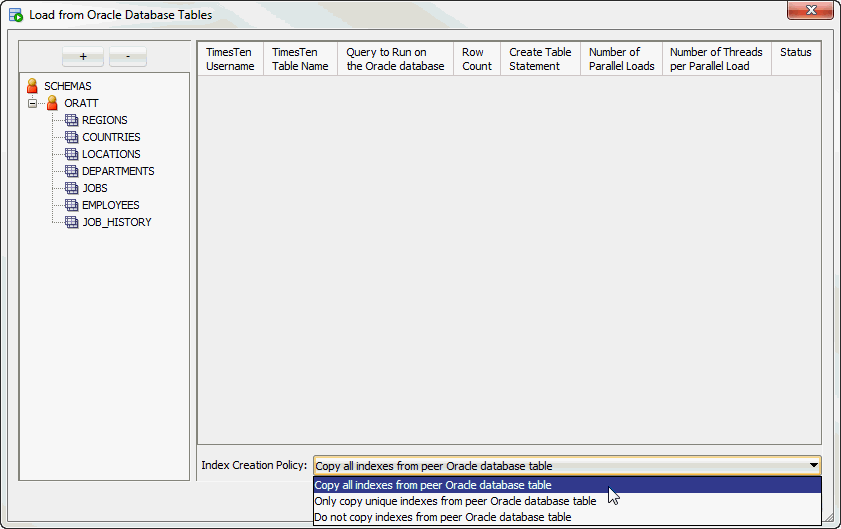Select the EMPLOYEES table name

coord(110,205)
